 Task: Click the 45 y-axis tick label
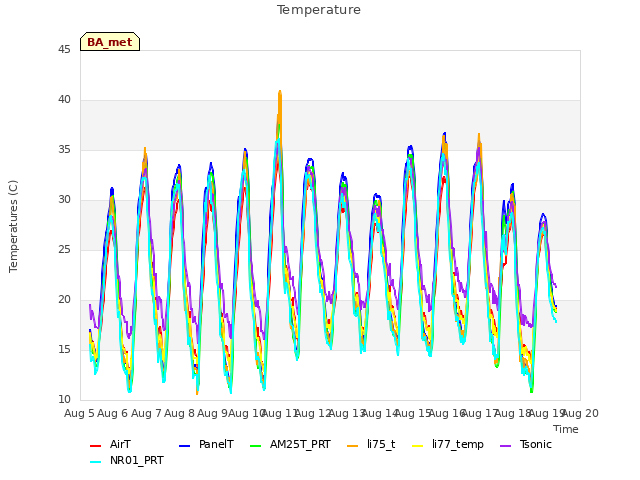[64, 50]
